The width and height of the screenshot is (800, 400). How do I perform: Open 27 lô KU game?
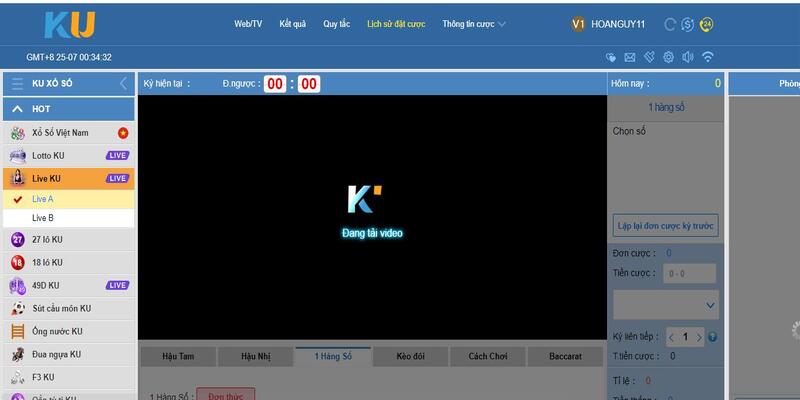(69, 239)
